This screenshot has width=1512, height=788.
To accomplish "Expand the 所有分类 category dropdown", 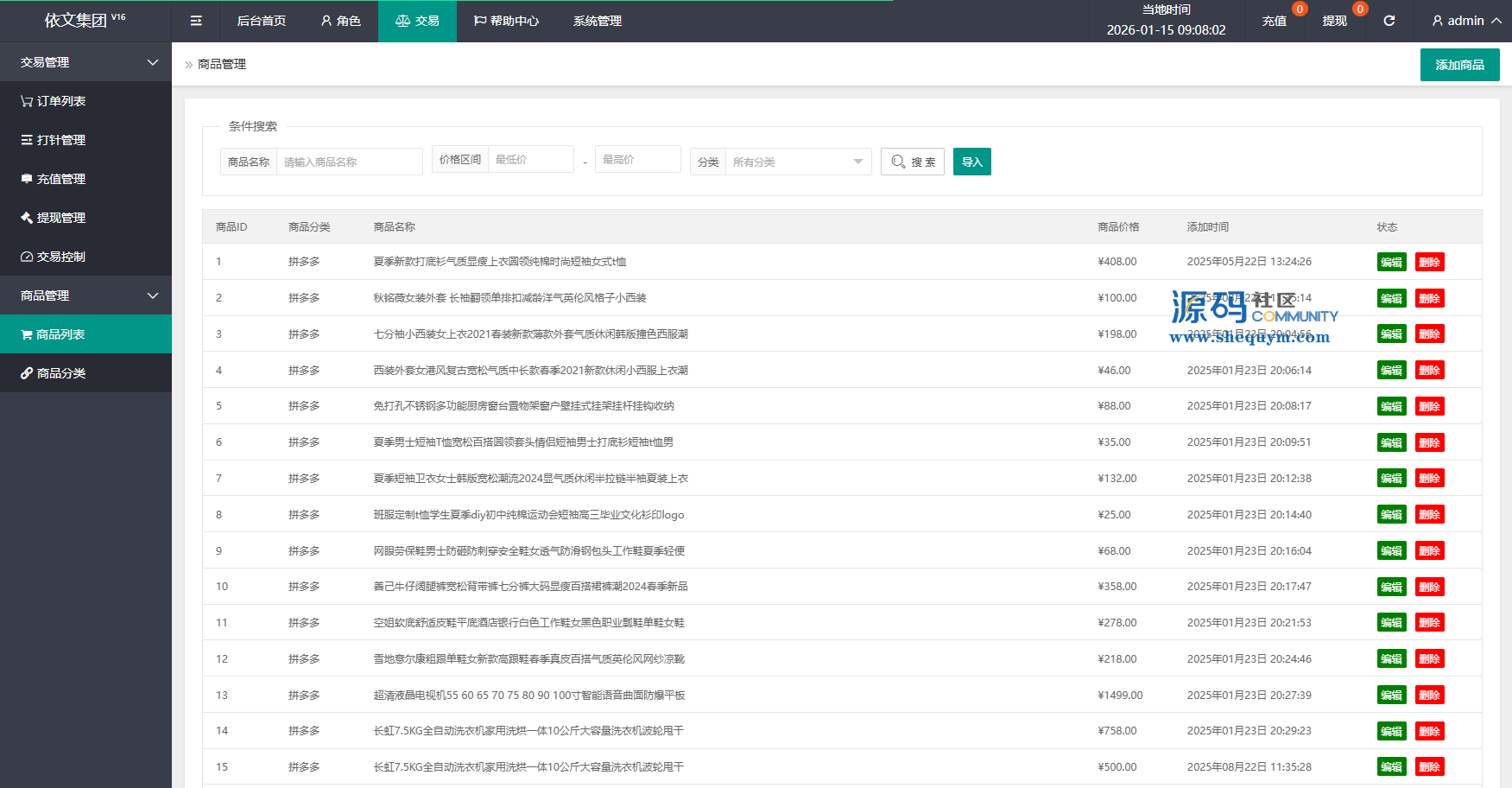I will tap(797, 162).
